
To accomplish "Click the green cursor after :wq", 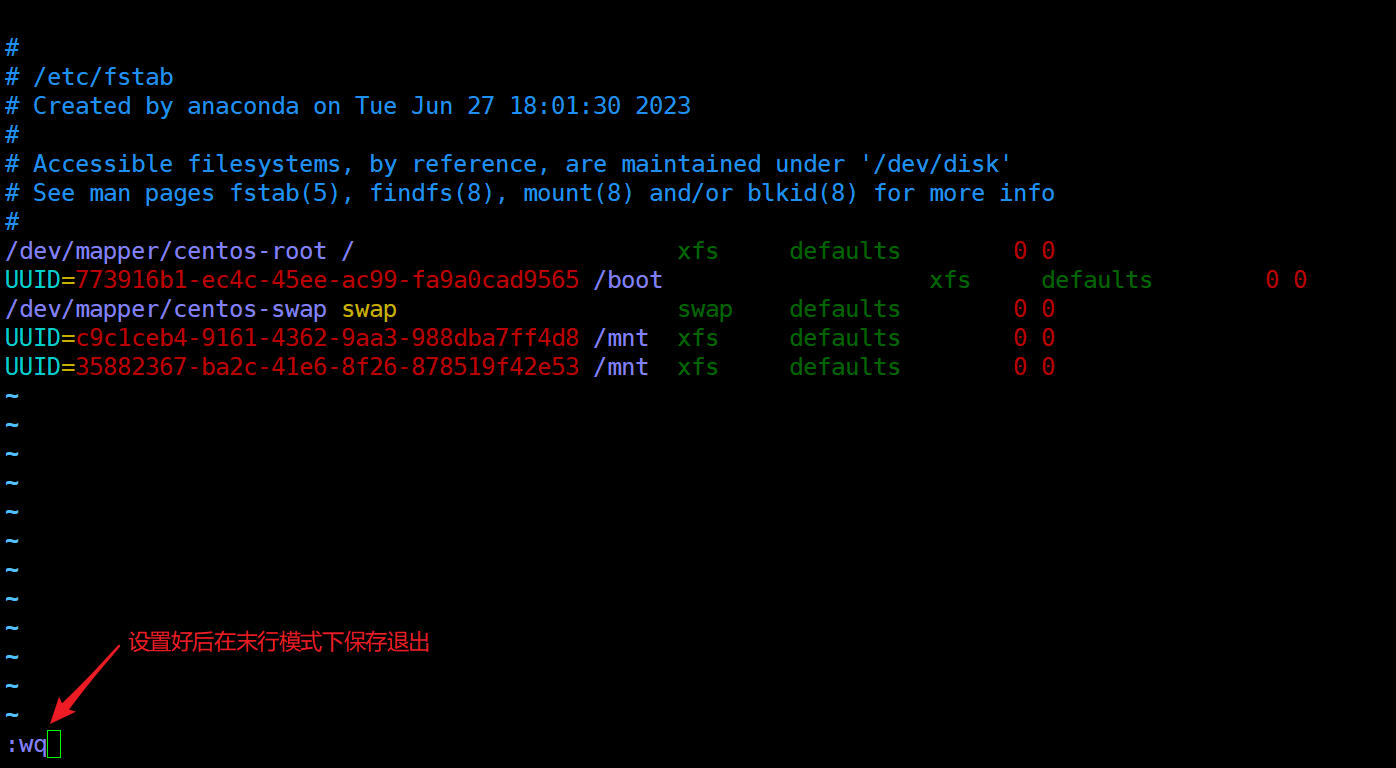I will pos(54,744).
